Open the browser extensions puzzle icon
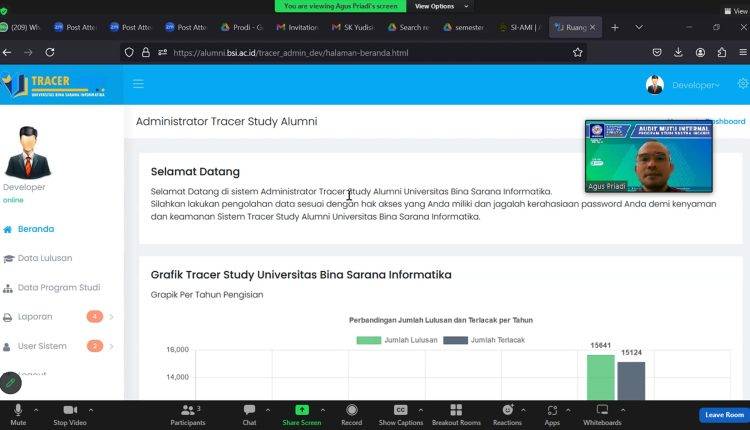Viewport: 750px width, 430px height. pyautogui.click(x=722, y=53)
